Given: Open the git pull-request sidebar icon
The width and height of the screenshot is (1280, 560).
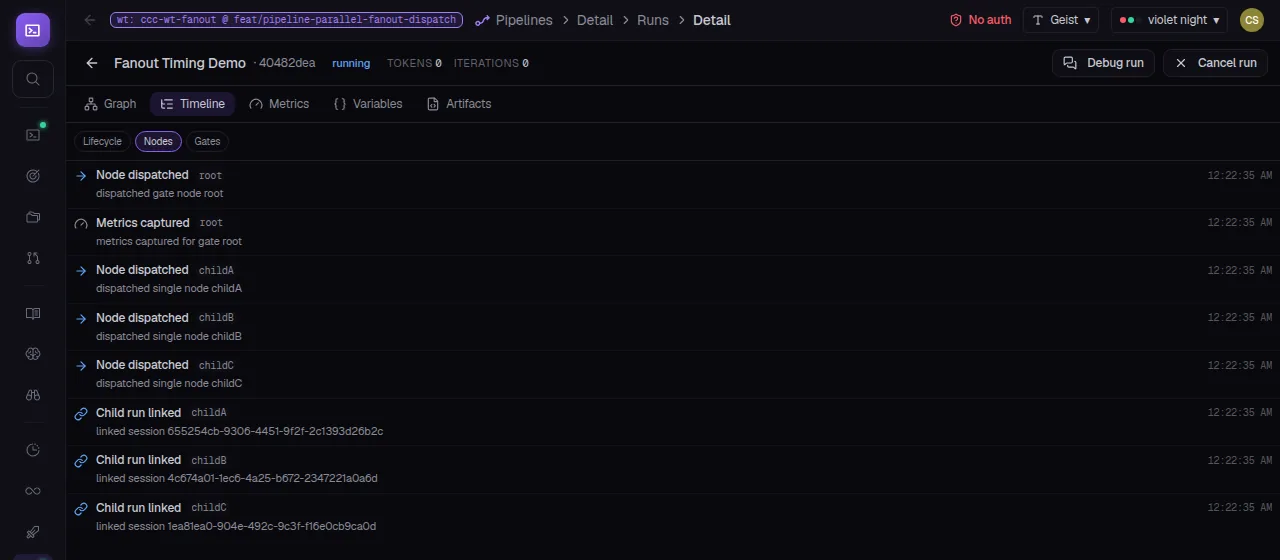Looking at the screenshot, I should (33, 258).
